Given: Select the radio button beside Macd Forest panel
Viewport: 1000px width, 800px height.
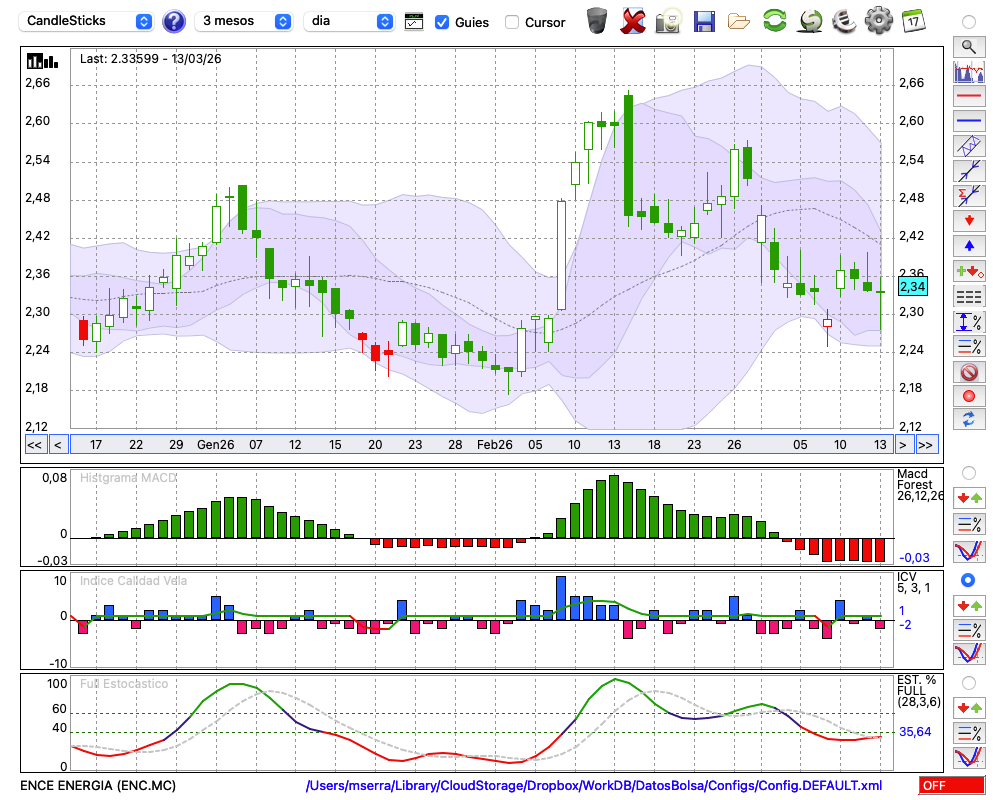Looking at the screenshot, I should [968, 472].
